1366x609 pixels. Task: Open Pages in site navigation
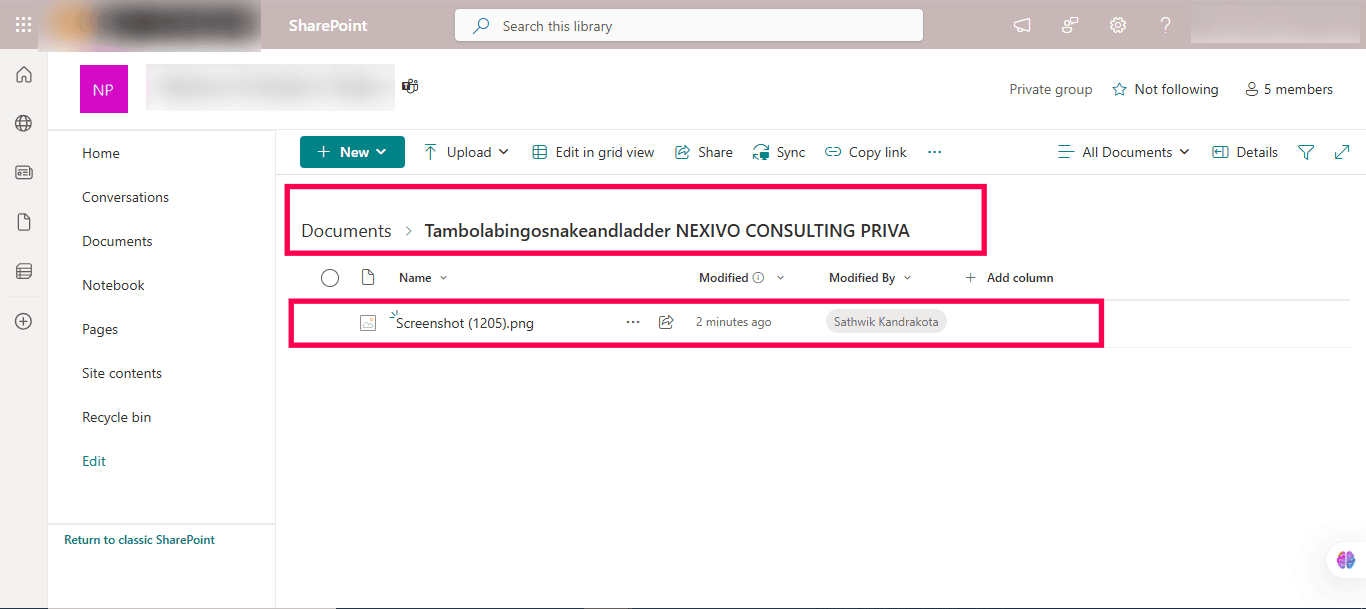pyautogui.click(x=100, y=329)
